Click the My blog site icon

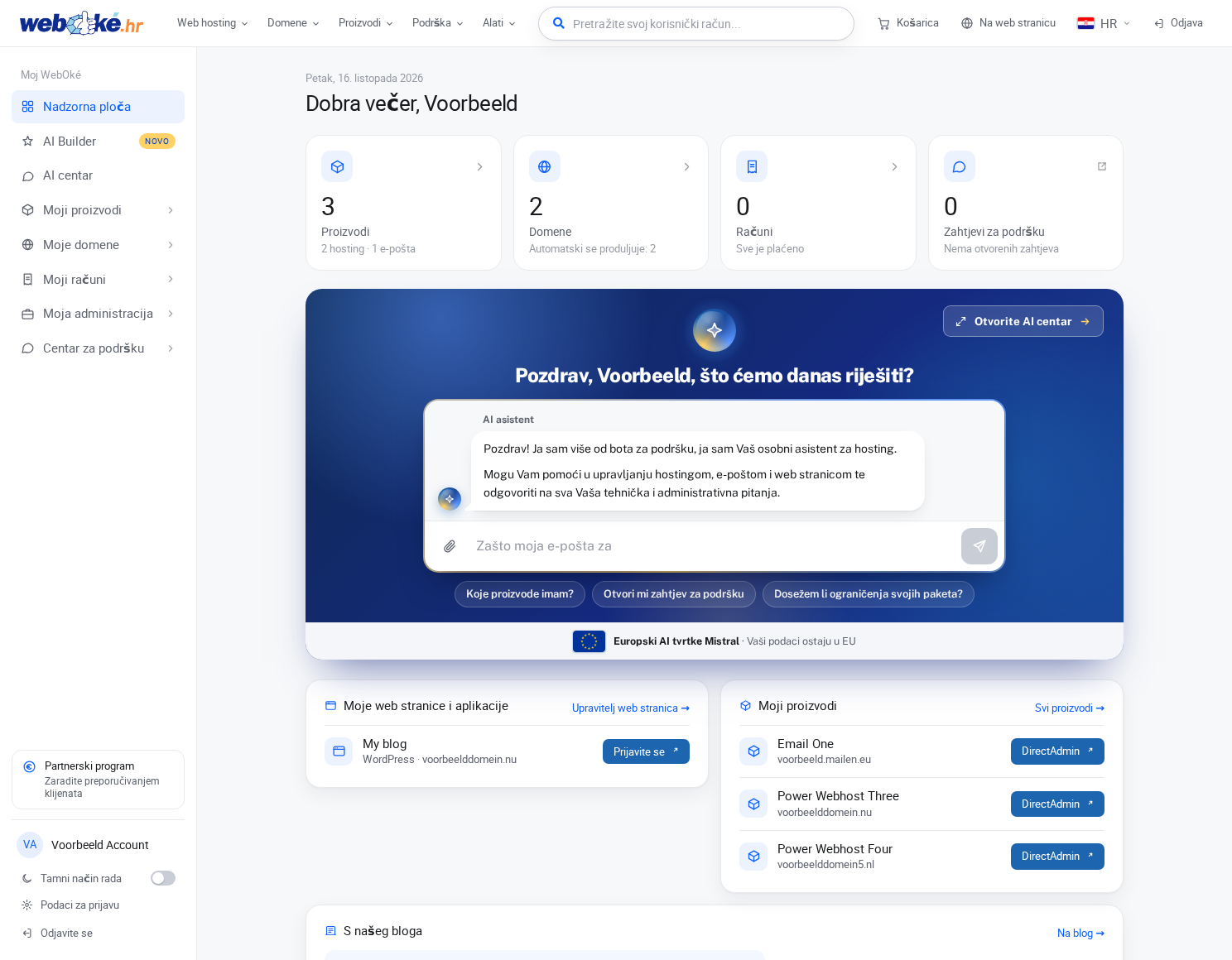[x=339, y=751]
